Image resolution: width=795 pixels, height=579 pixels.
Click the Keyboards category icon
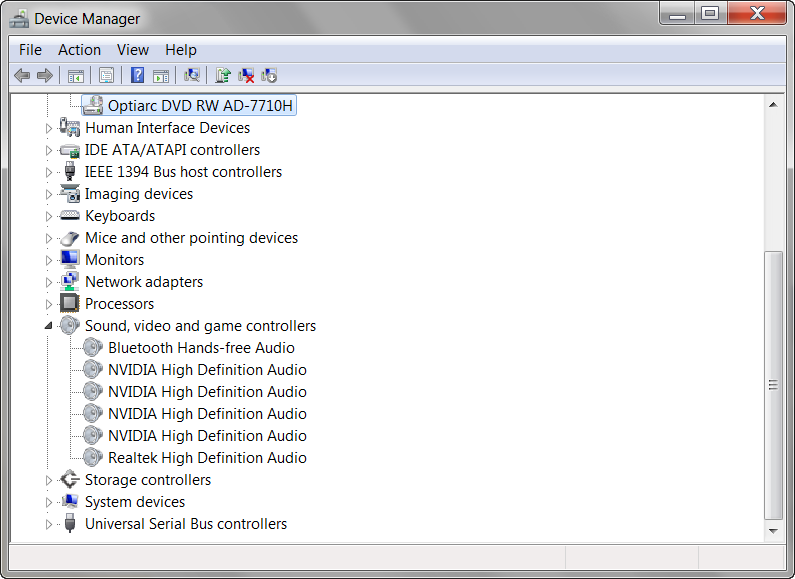[x=69, y=215]
